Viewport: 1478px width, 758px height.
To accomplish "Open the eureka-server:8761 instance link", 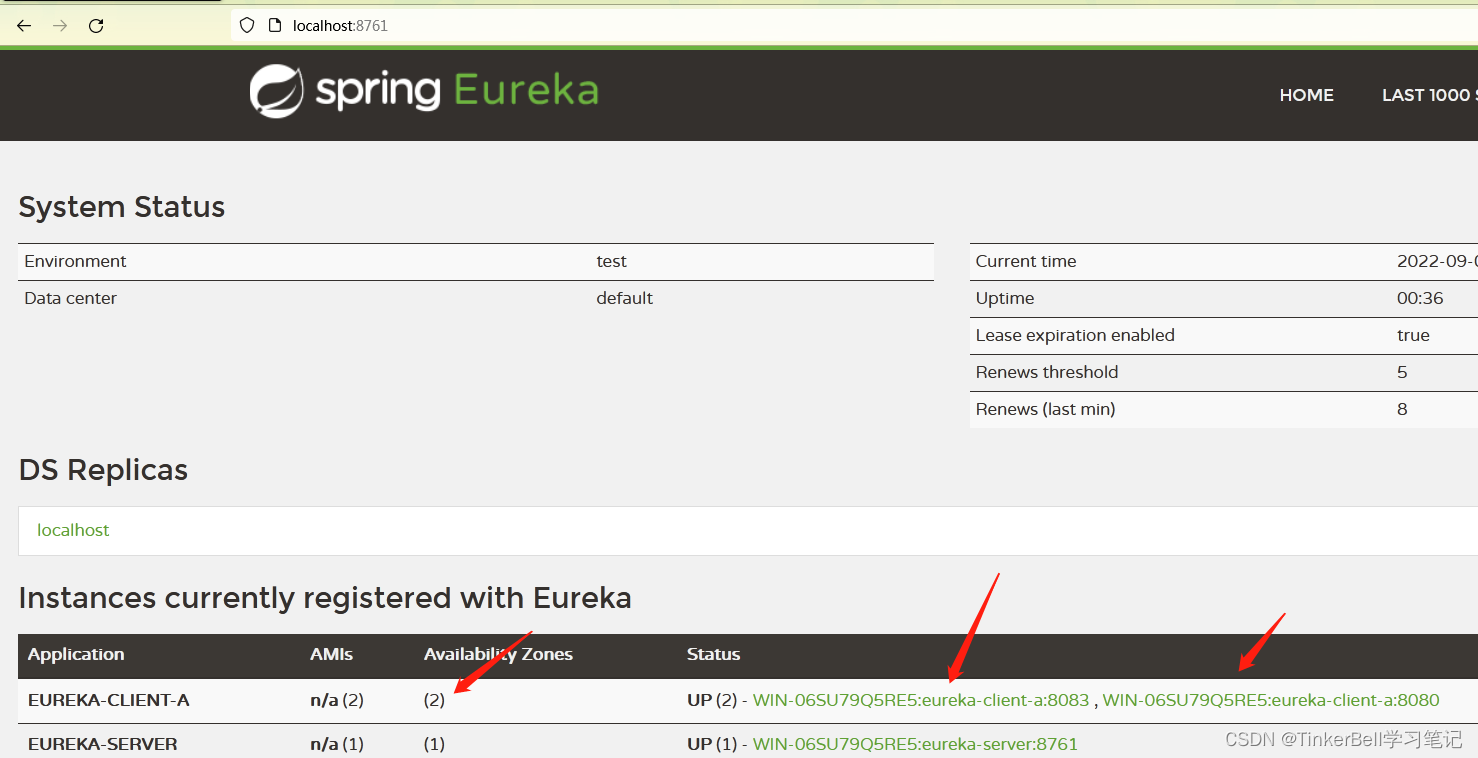I will 915,744.
